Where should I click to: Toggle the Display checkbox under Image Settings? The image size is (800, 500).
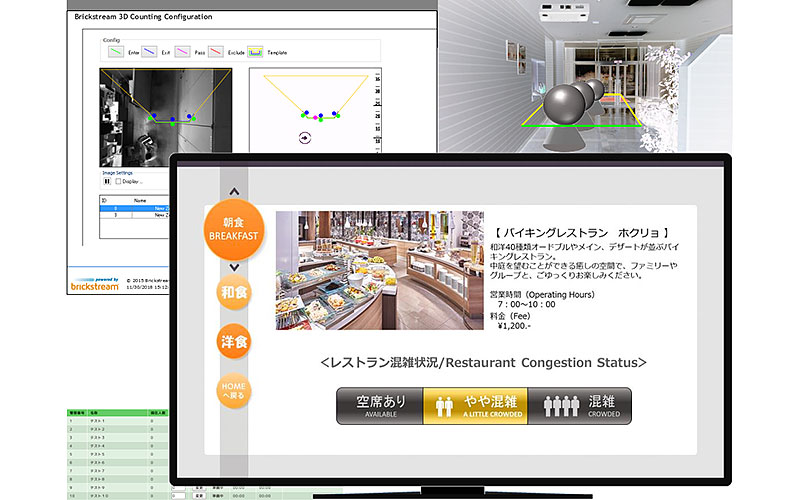(x=118, y=181)
